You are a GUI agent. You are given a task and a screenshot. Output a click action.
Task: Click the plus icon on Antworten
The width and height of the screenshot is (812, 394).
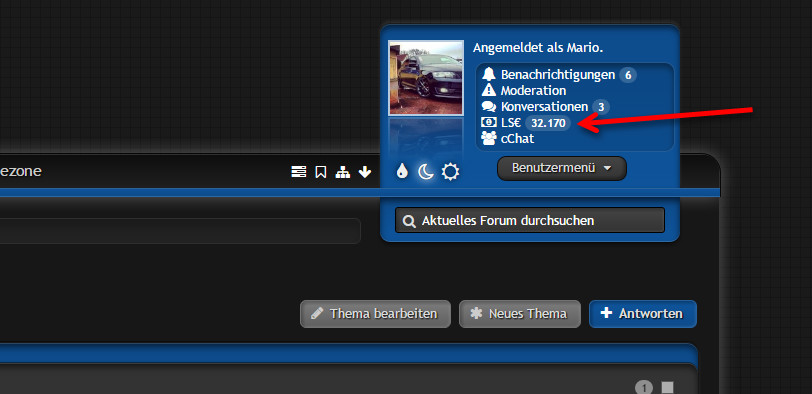coord(606,313)
